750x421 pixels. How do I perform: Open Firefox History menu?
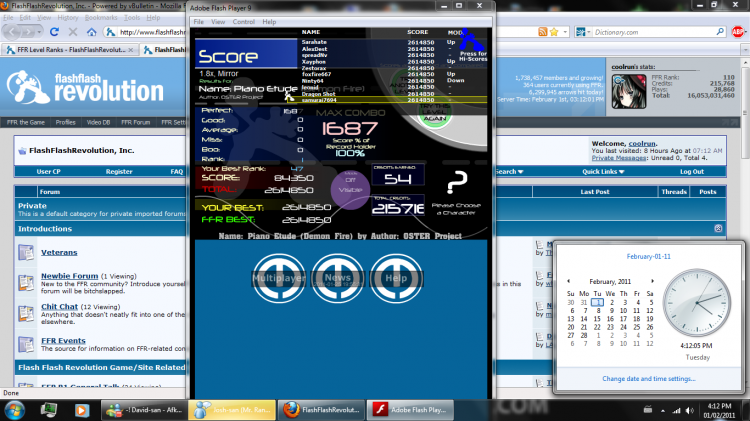tap(67, 18)
